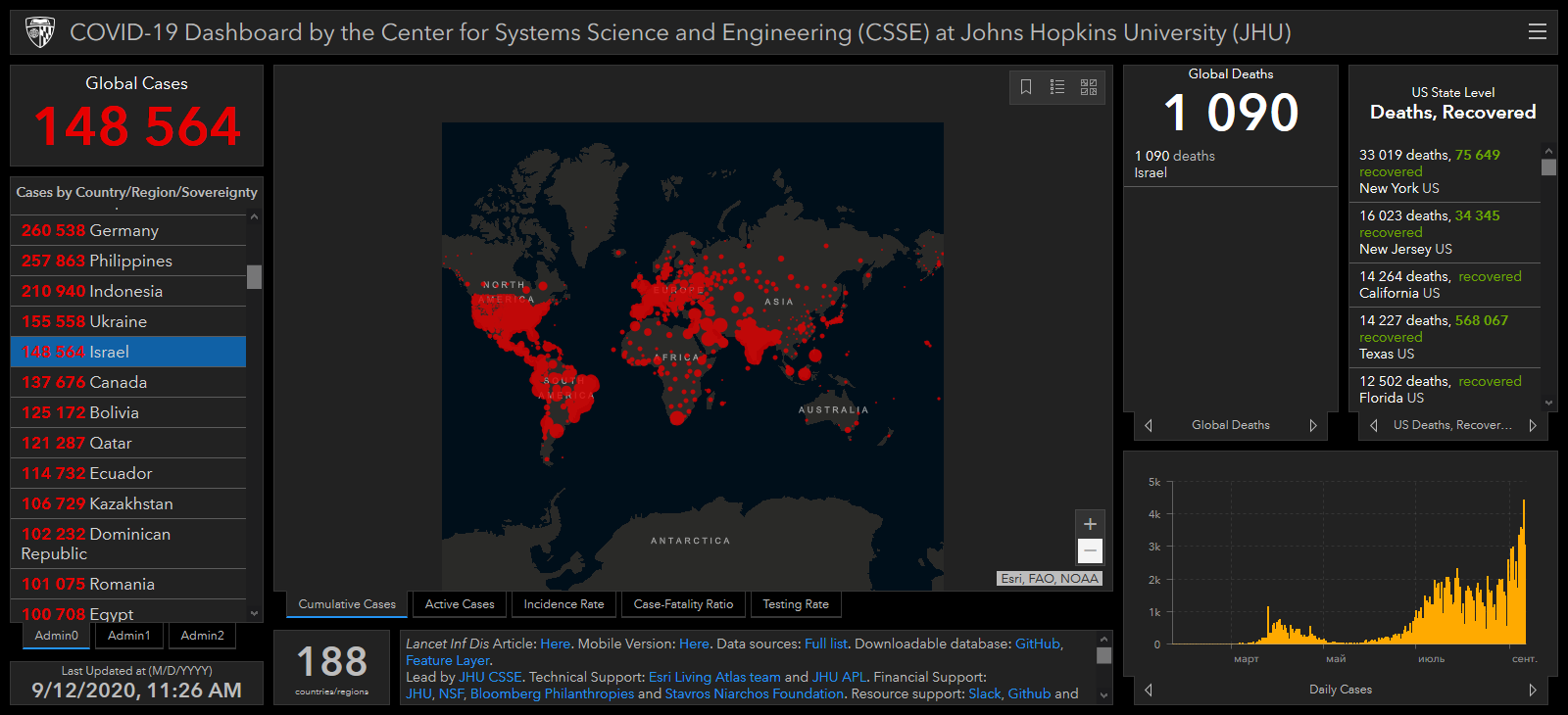Show next chart after Daily Cases
1568x715 pixels.
tap(1533, 690)
